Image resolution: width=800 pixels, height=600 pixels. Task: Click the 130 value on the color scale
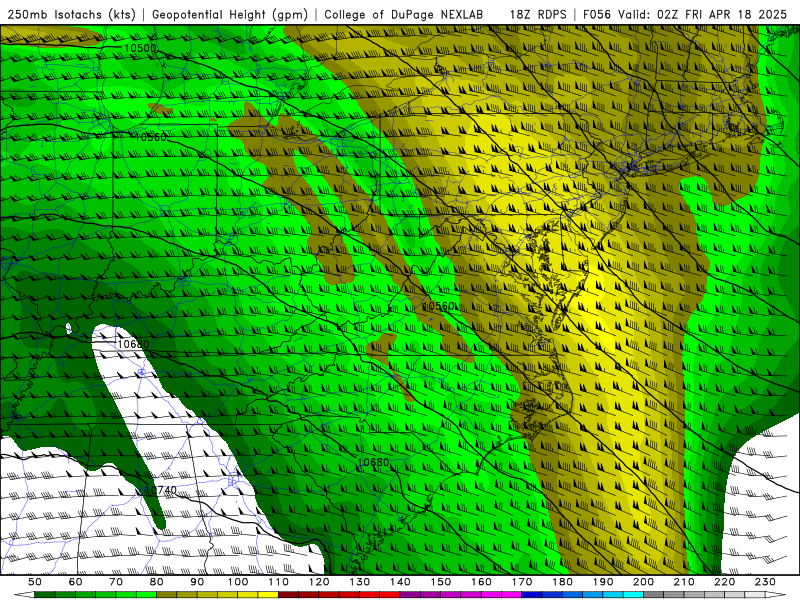tap(360, 582)
